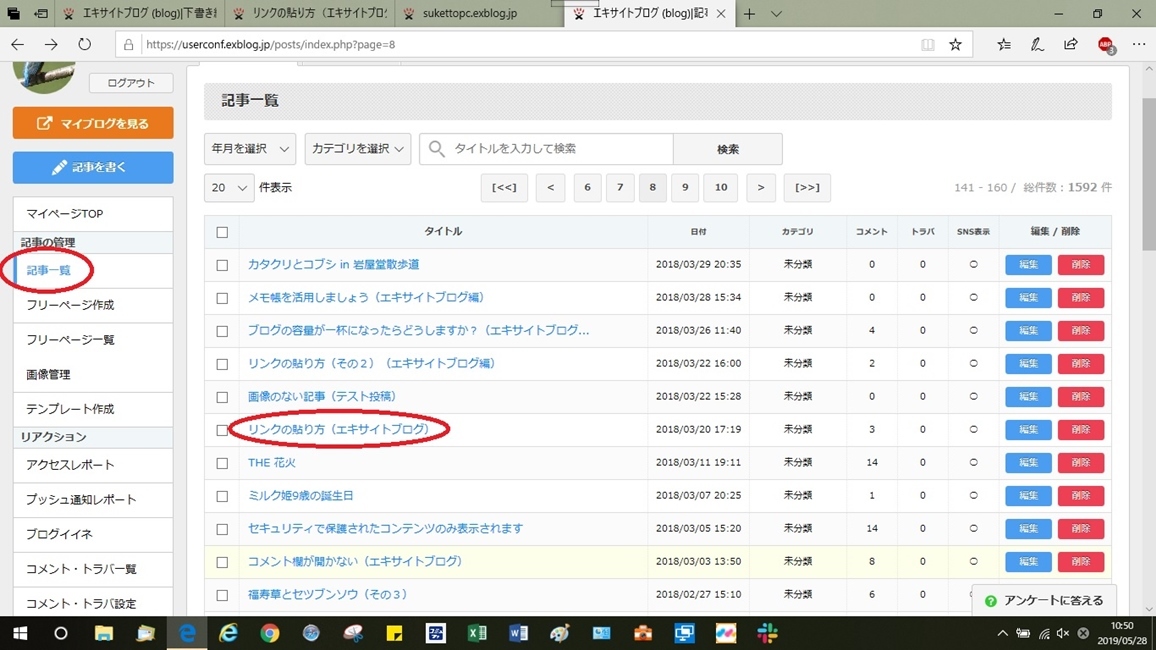Viewport: 1156px width, 650px height.
Task: Open the add notes pen icon
Action: 1037,44
